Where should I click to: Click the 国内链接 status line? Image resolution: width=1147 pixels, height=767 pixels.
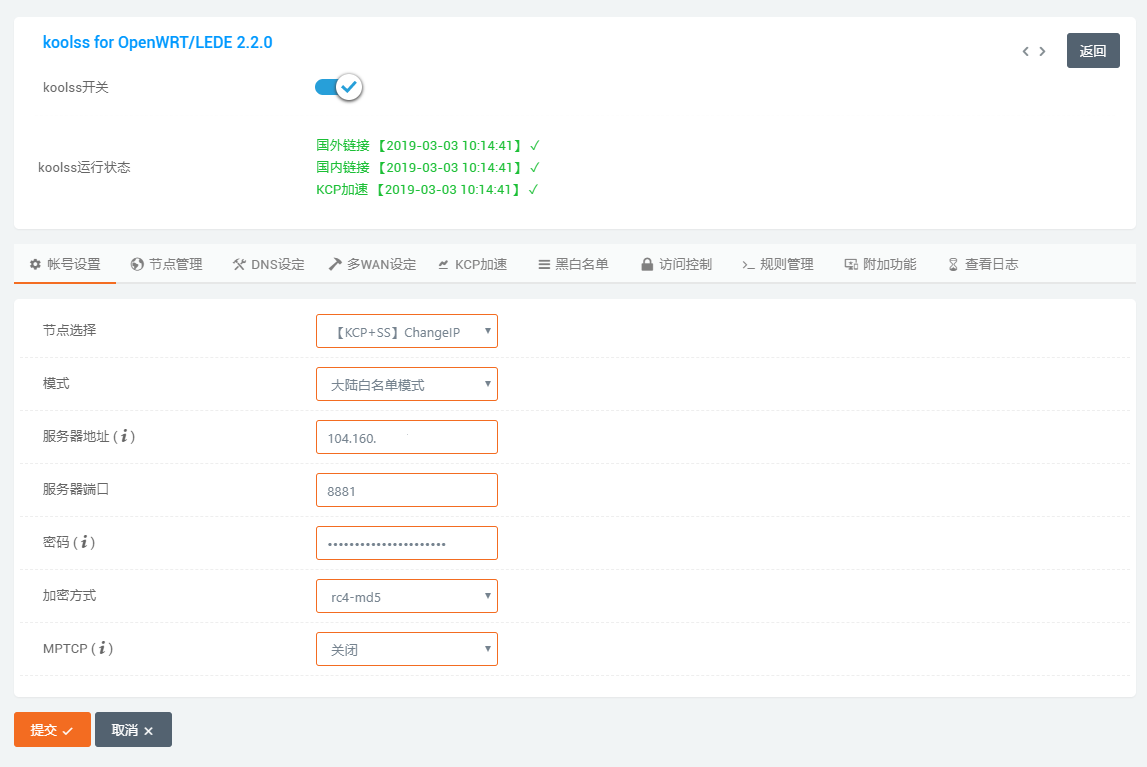click(x=428, y=167)
